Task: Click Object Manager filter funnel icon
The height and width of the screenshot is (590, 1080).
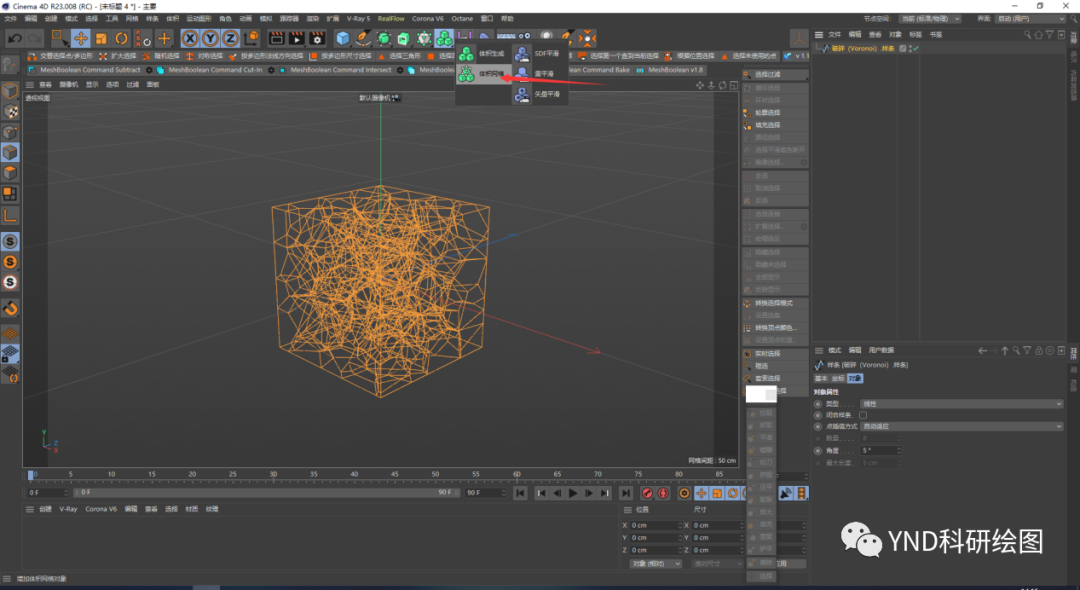Action: pos(1050,34)
